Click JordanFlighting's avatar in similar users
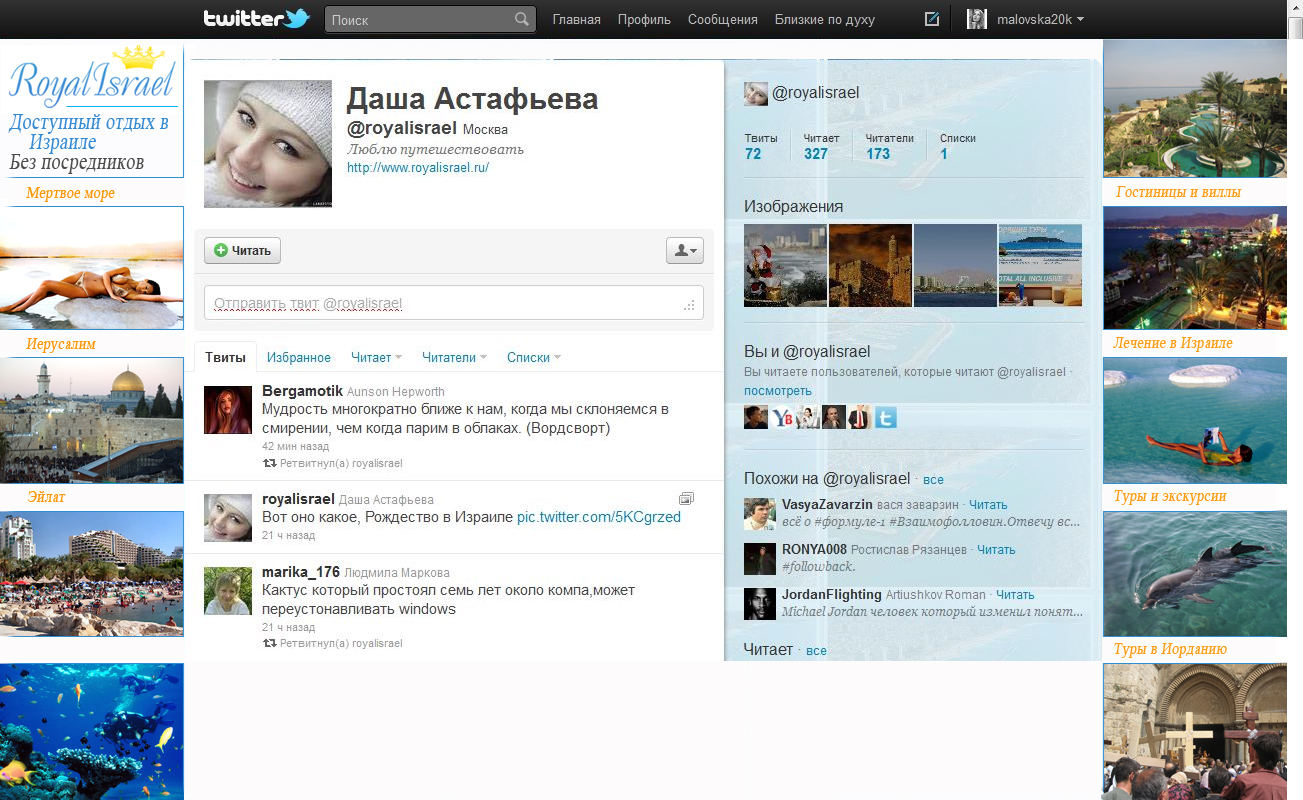This screenshot has height=800, width=1303. [x=760, y=604]
